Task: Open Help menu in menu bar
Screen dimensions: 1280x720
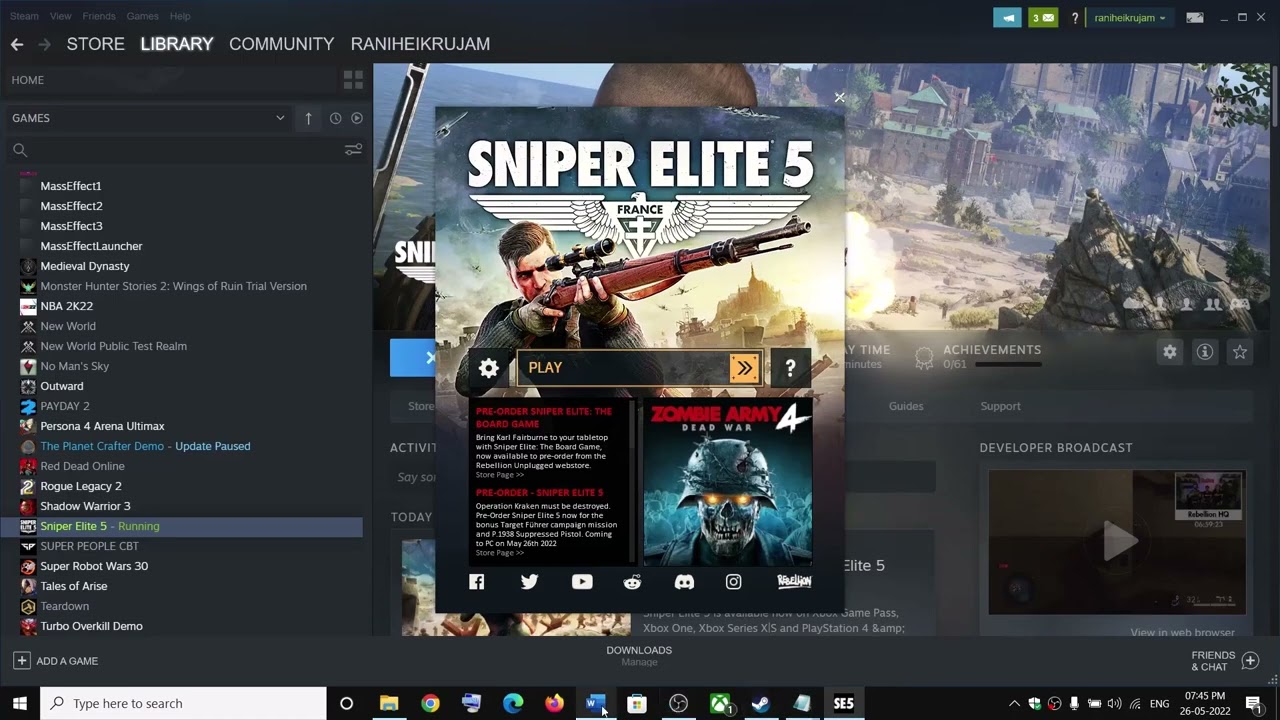Action: point(180,16)
